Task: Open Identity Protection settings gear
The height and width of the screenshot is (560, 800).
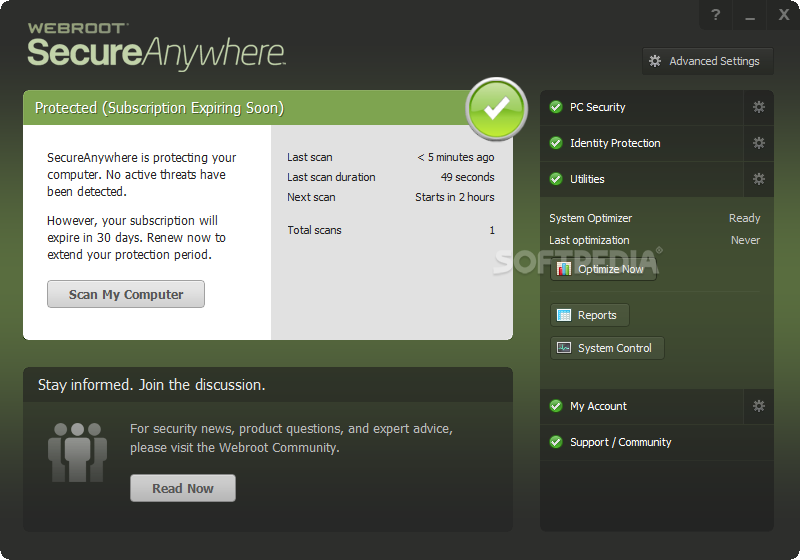Action: 759,143
